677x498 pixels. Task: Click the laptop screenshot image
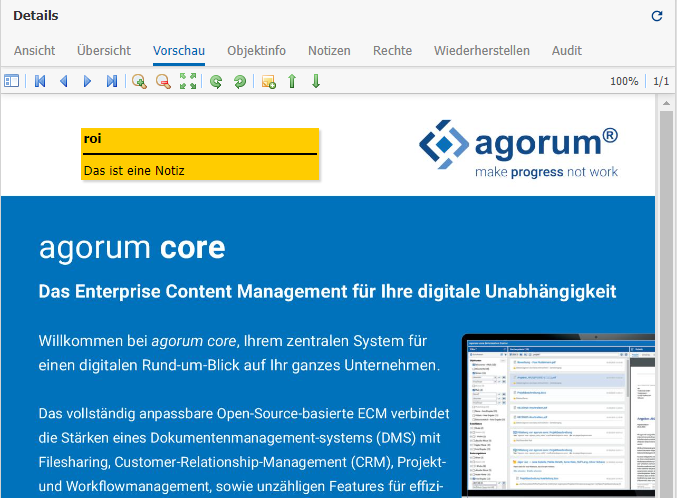coord(558,416)
